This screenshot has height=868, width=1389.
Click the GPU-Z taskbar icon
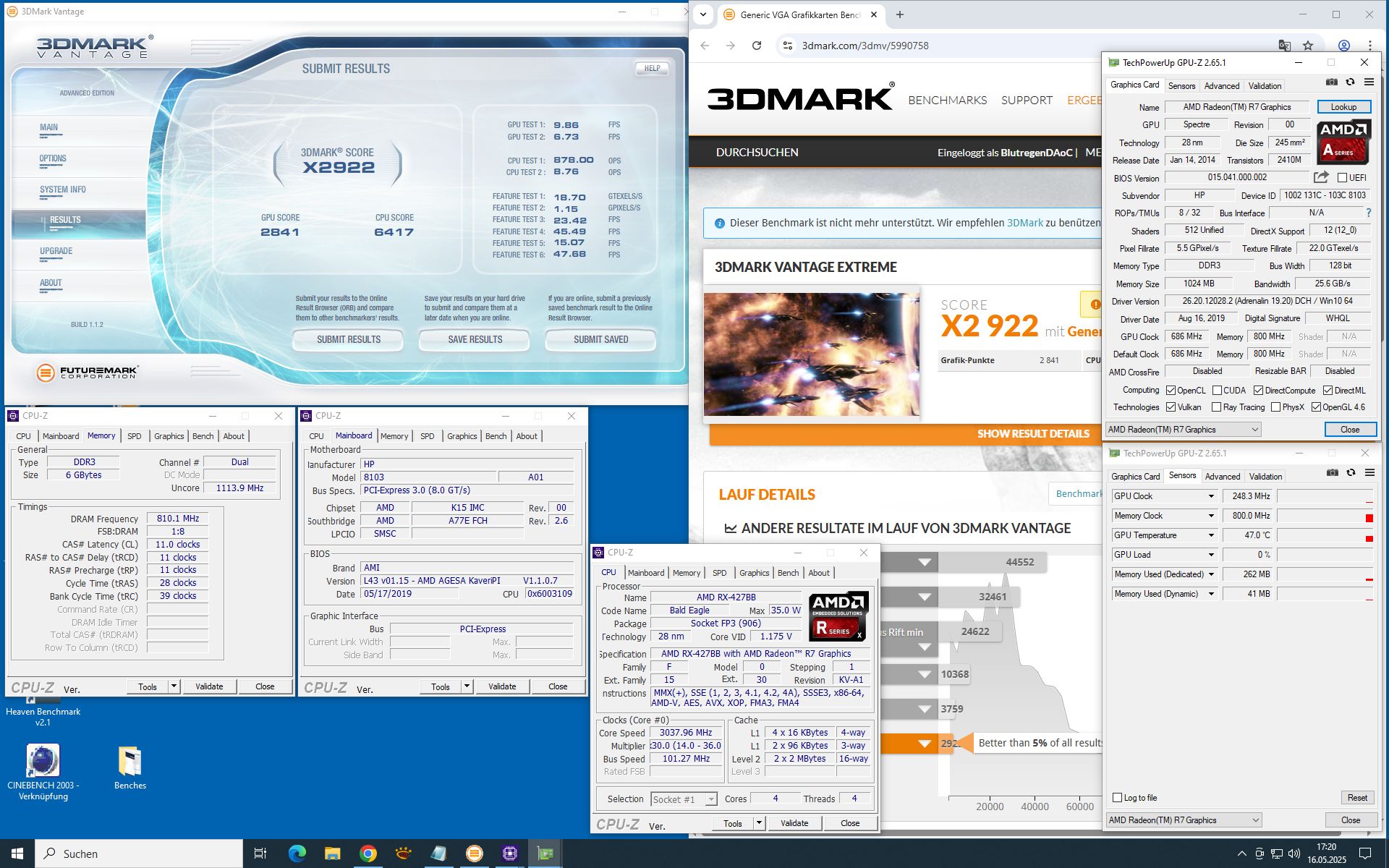545,854
